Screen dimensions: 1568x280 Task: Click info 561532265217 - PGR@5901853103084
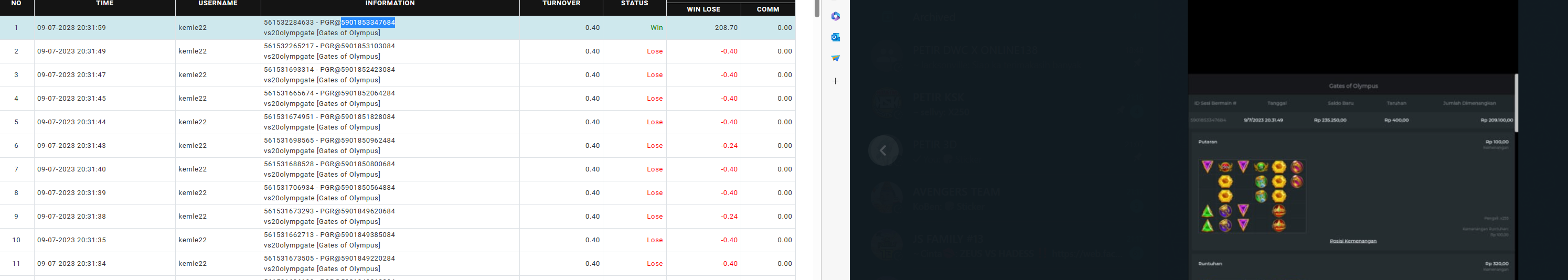pyautogui.click(x=329, y=46)
